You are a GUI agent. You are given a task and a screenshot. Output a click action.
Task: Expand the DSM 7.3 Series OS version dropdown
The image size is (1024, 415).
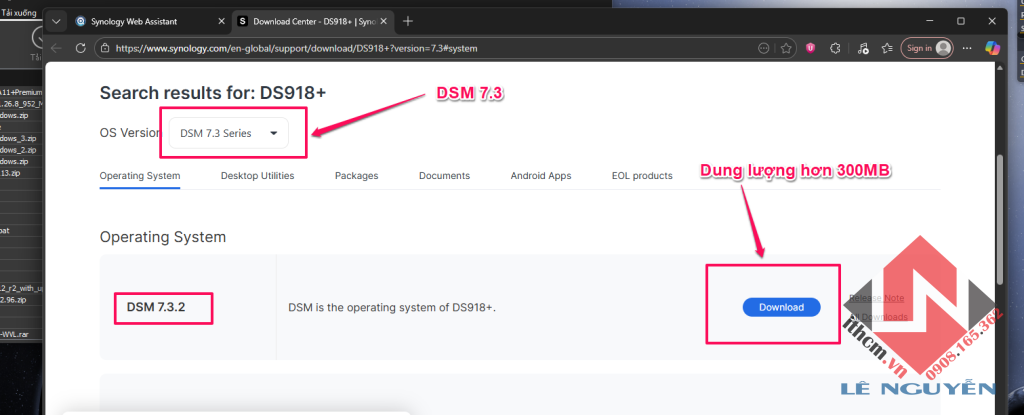tap(229, 133)
